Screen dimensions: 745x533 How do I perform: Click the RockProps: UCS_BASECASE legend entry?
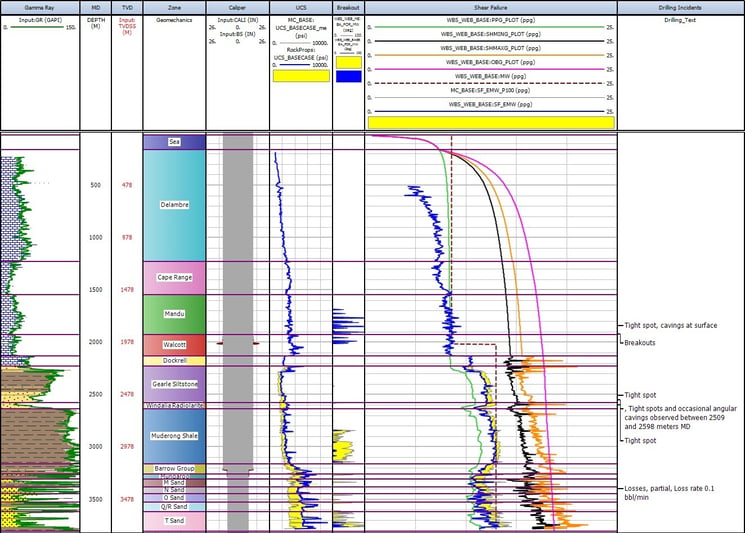[301, 57]
